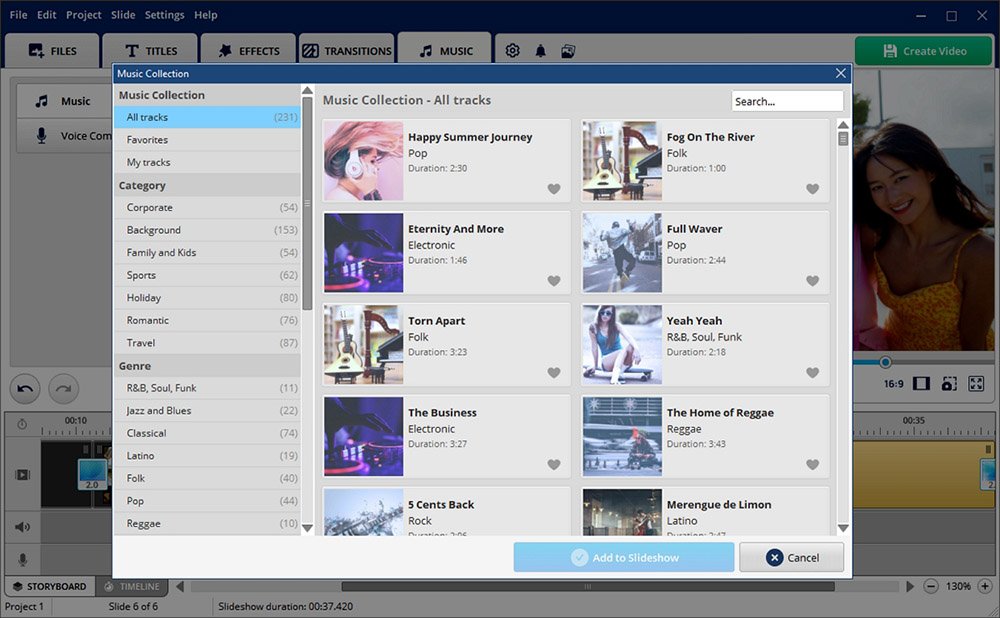Click Add to Slideshow button
This screenshot has height=618, width=1000.
click(x=624, y=557)
